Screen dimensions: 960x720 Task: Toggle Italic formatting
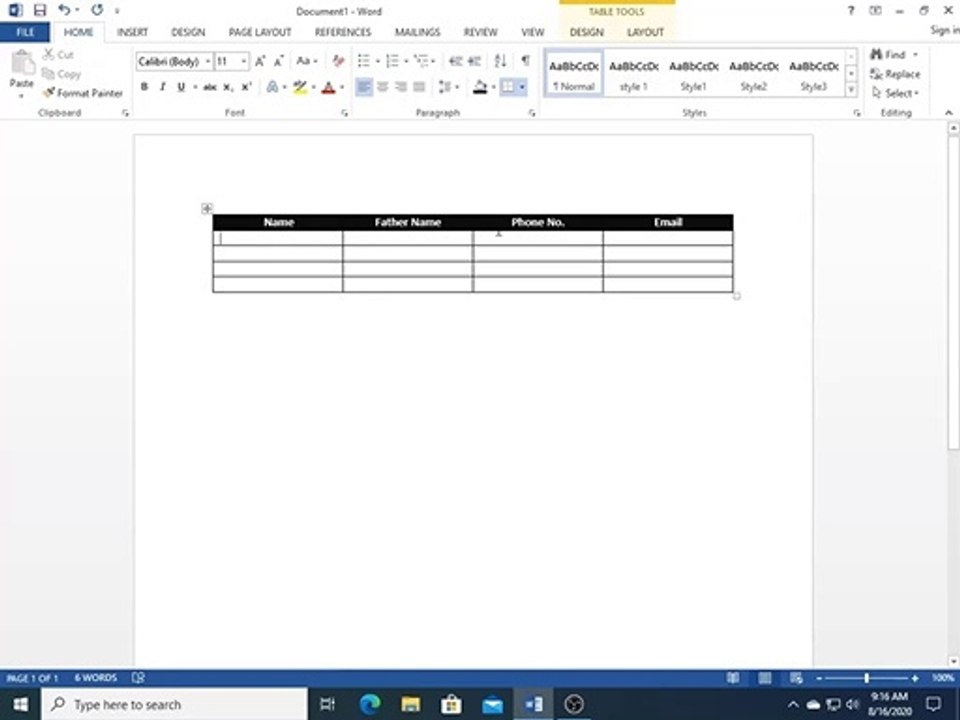coord(162,88)
